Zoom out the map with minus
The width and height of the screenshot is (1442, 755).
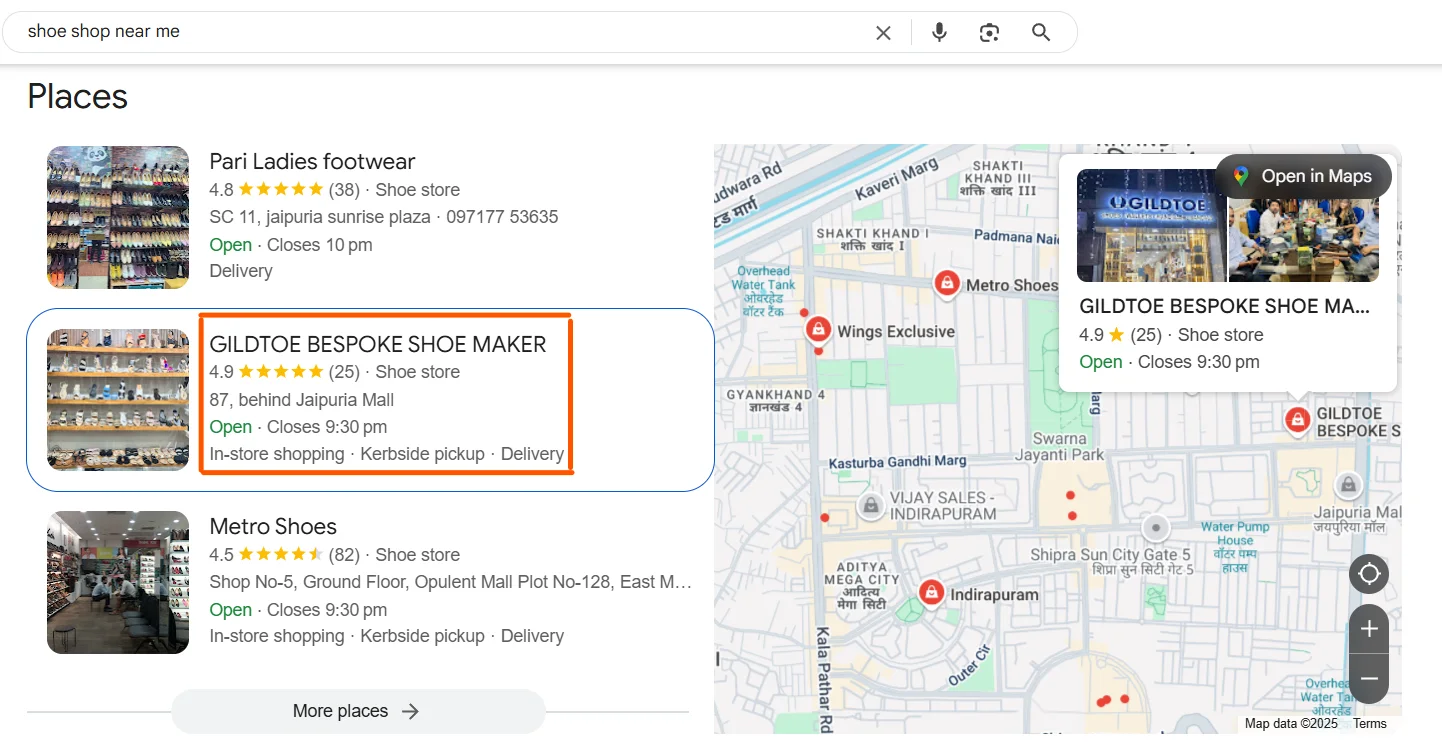(1369, 679)
